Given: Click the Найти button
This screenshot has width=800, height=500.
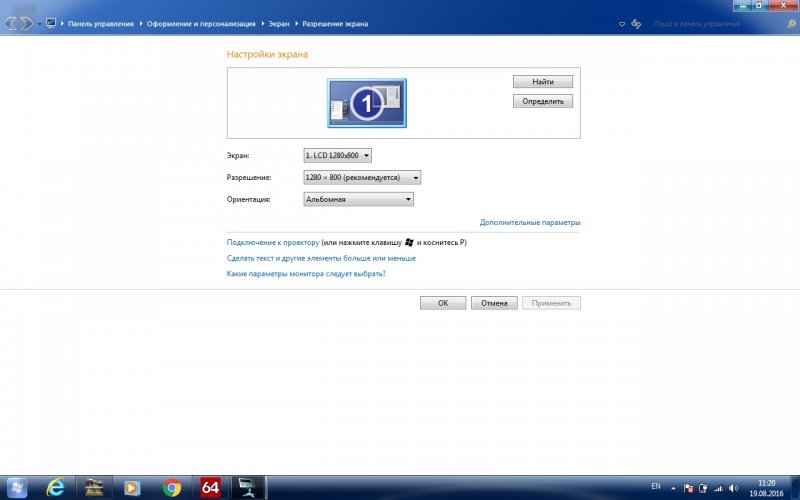Looking at the screenshot, I should click(542, 81).
